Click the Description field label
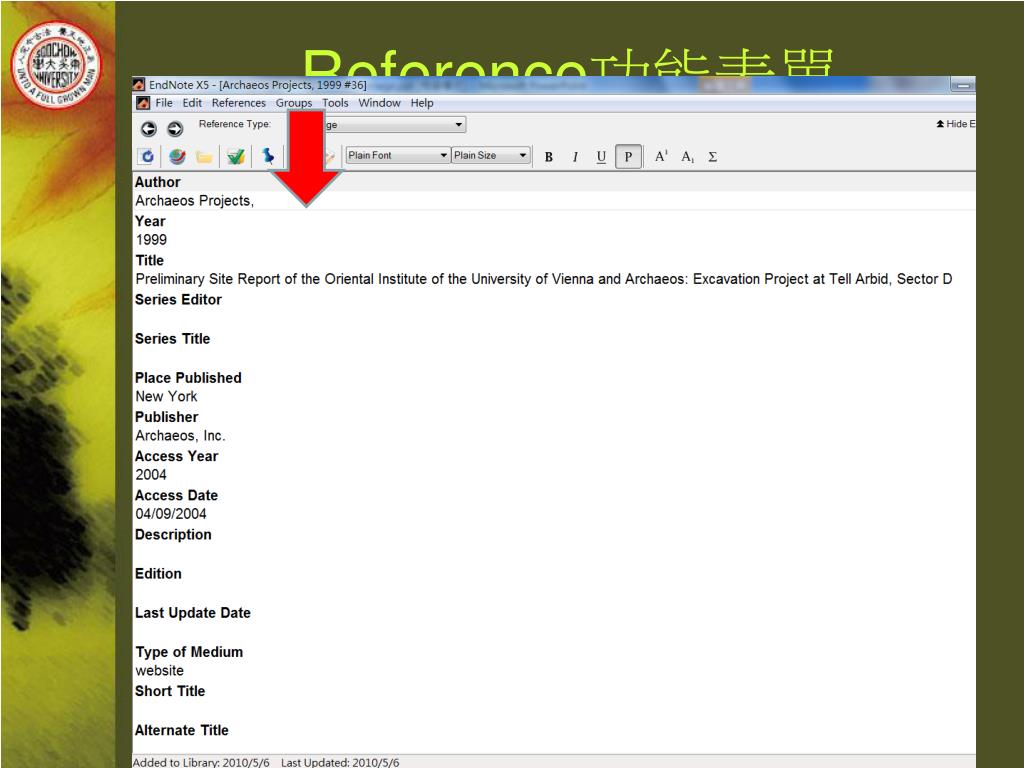The image size is (1024, 768). [173, 535]
